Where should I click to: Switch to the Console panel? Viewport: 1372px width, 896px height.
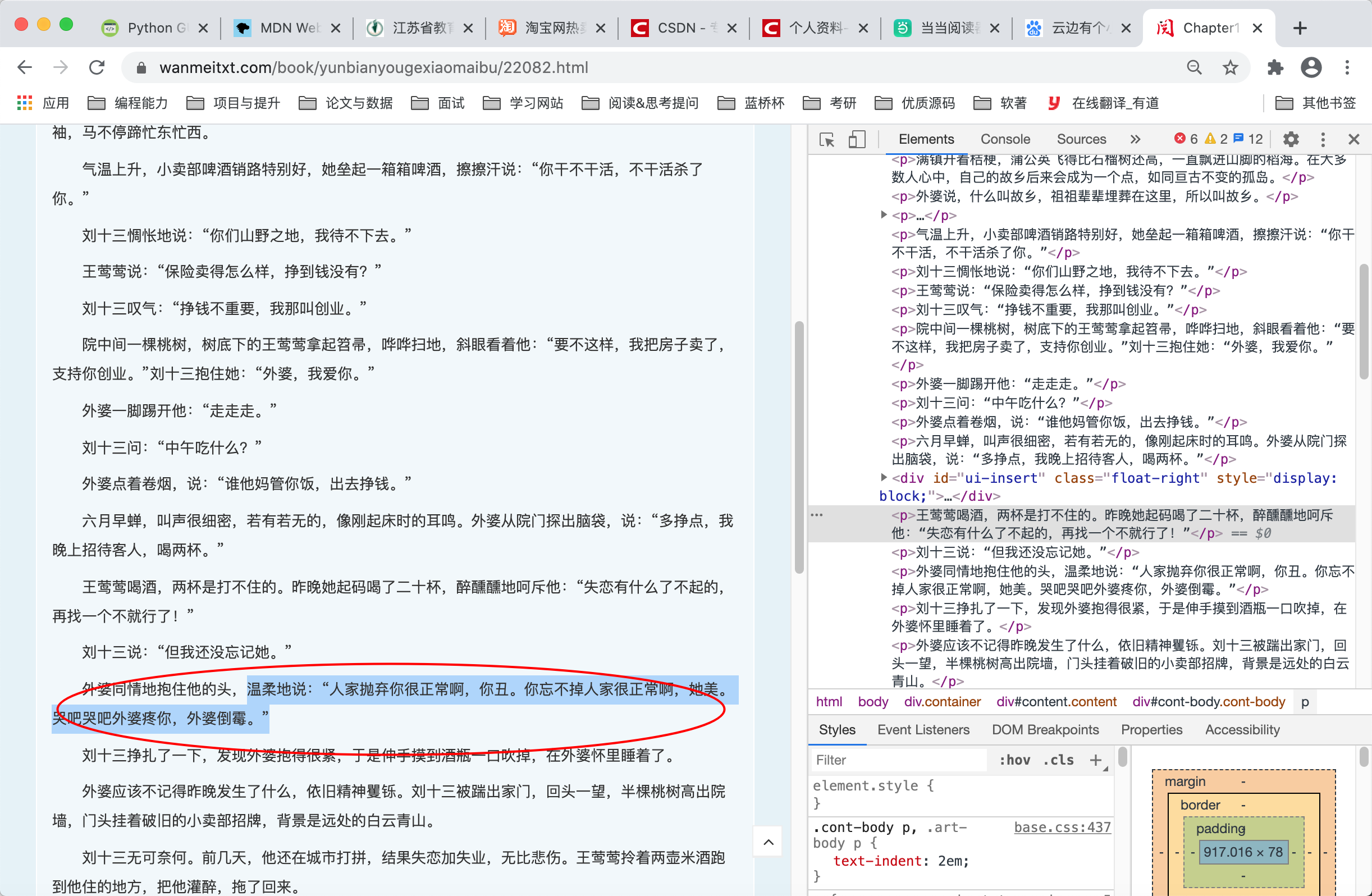coord(1005,139)
